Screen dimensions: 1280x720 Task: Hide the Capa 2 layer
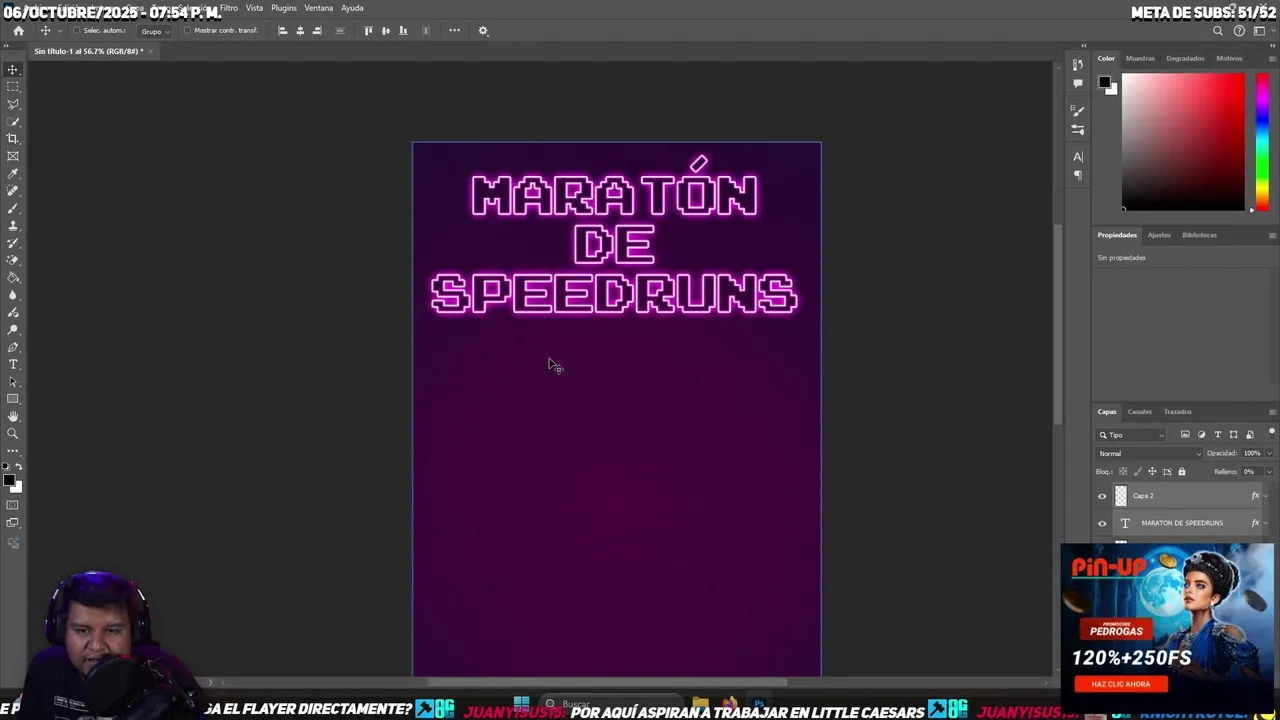(1102, 496)
